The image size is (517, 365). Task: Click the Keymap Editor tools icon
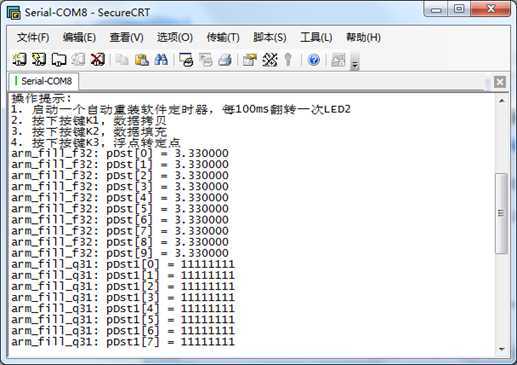coord(269,60)
